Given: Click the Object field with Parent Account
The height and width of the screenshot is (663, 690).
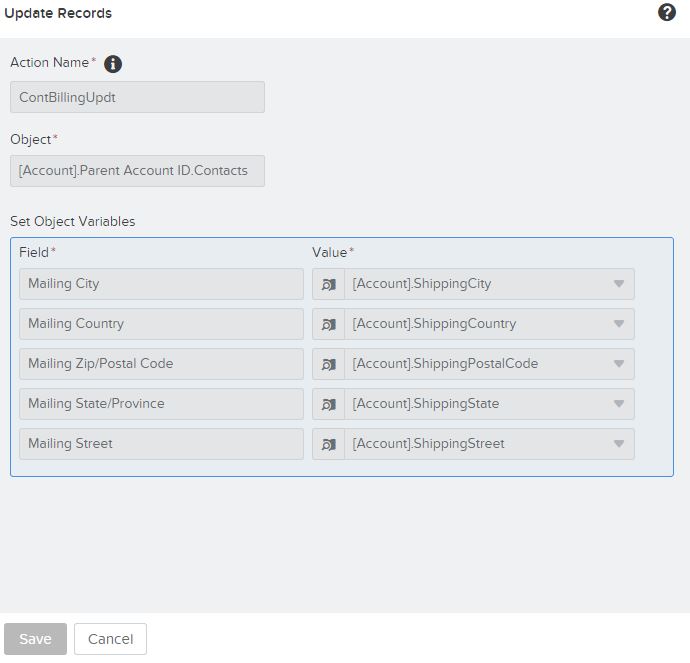Looking at the screenshot, I should pyautogui.click(x=137, y=171).
